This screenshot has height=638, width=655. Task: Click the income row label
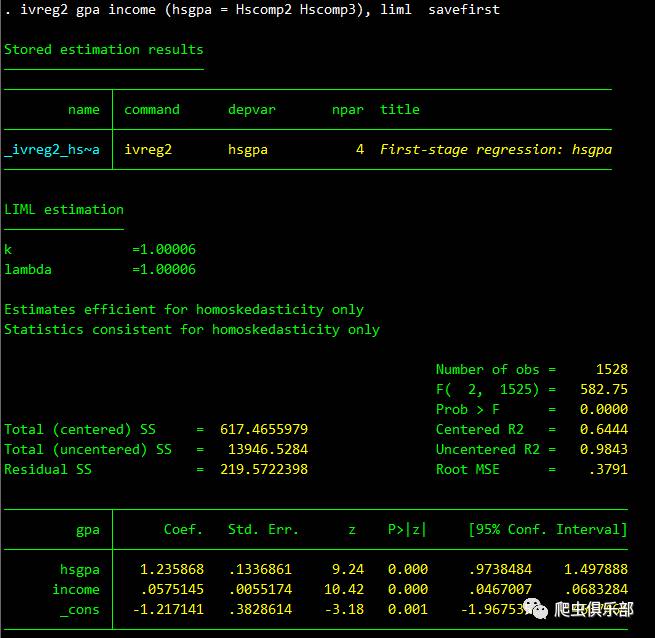point(76,589)
